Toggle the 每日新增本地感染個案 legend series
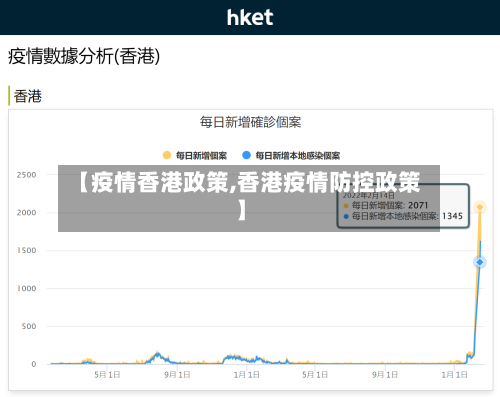This screenshot has width=500, height=397. point(291,155)
